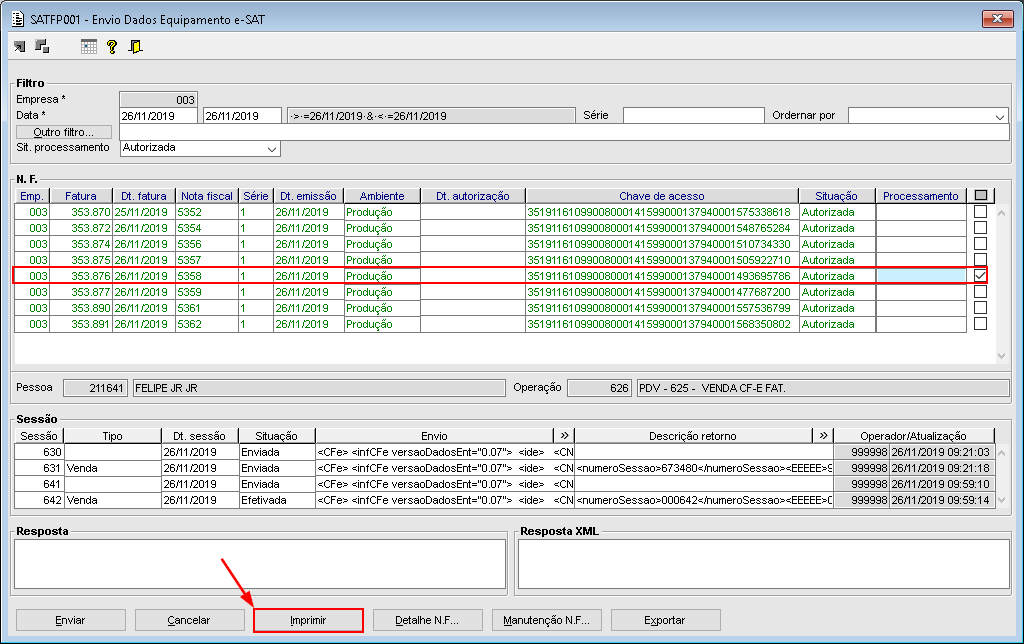Expand the Envio column with » button
This screenshot has height=644, width=1024.
pyautogui.click(x=564, y=435)
